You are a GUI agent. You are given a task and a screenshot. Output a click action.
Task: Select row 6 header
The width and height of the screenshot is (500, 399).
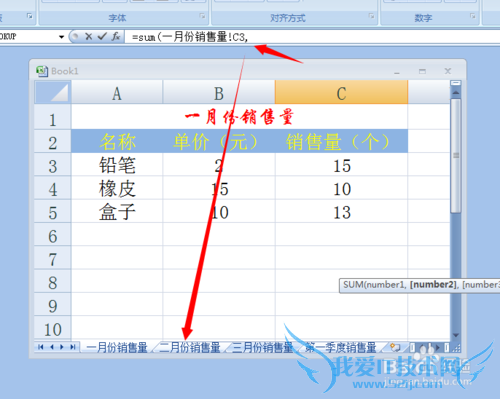(53, 234)
